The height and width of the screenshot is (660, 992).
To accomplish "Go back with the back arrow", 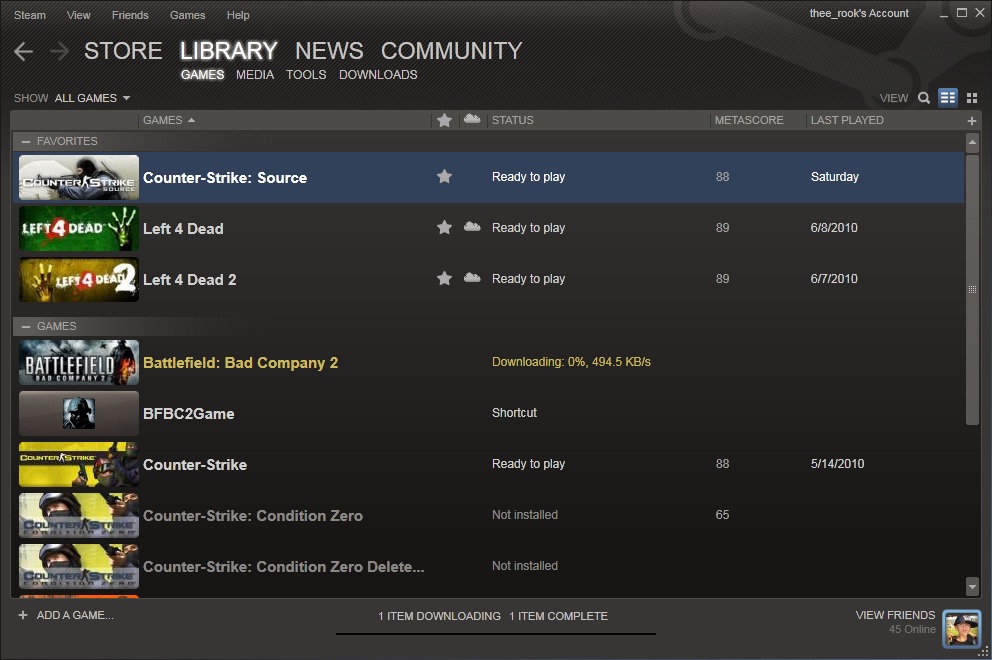I will click(x=23, y=51).
